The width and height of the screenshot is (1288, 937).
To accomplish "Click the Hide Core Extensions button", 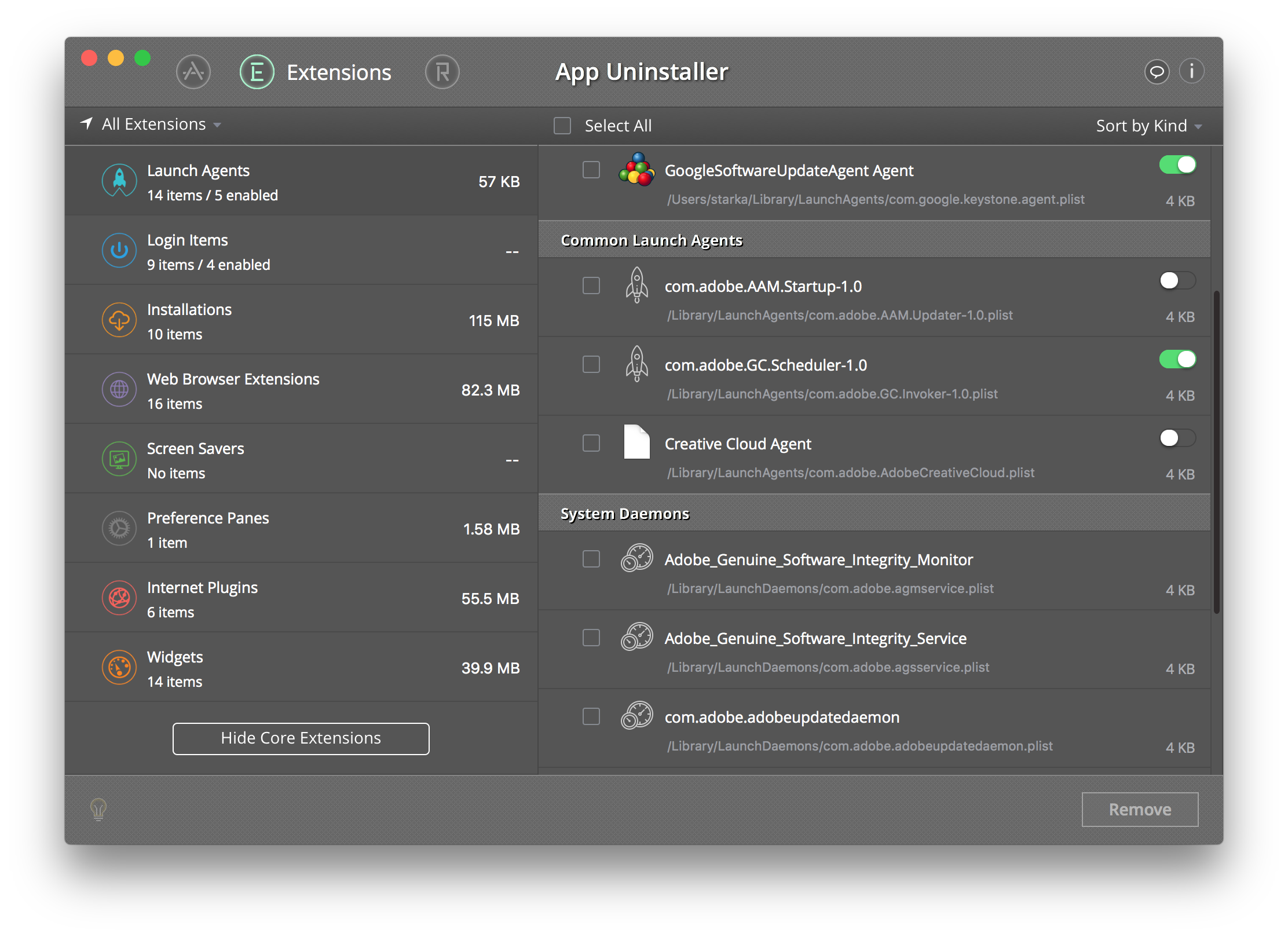I will [x=301, y=738].
